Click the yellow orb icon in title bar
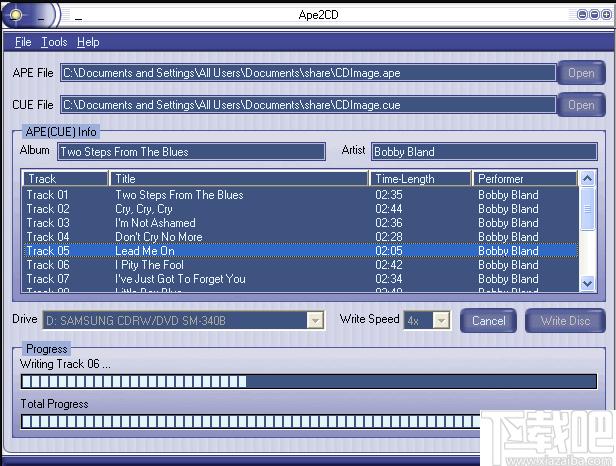Image resolution: width=616 pixels, height=466 pixels. click(x=15, y=15)
